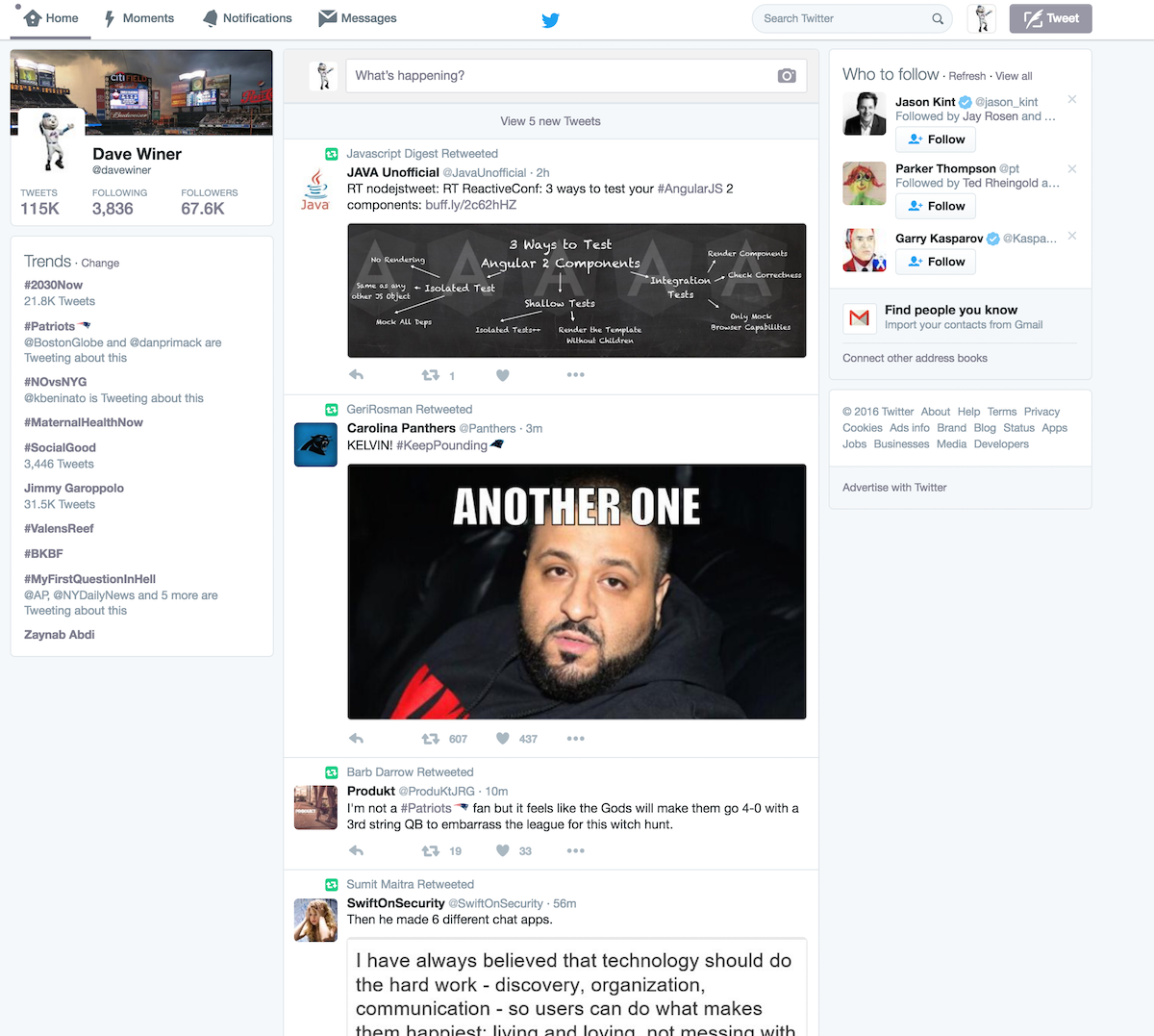
Task: Type in the What's happening field
Action: click(x=558, y=76)
